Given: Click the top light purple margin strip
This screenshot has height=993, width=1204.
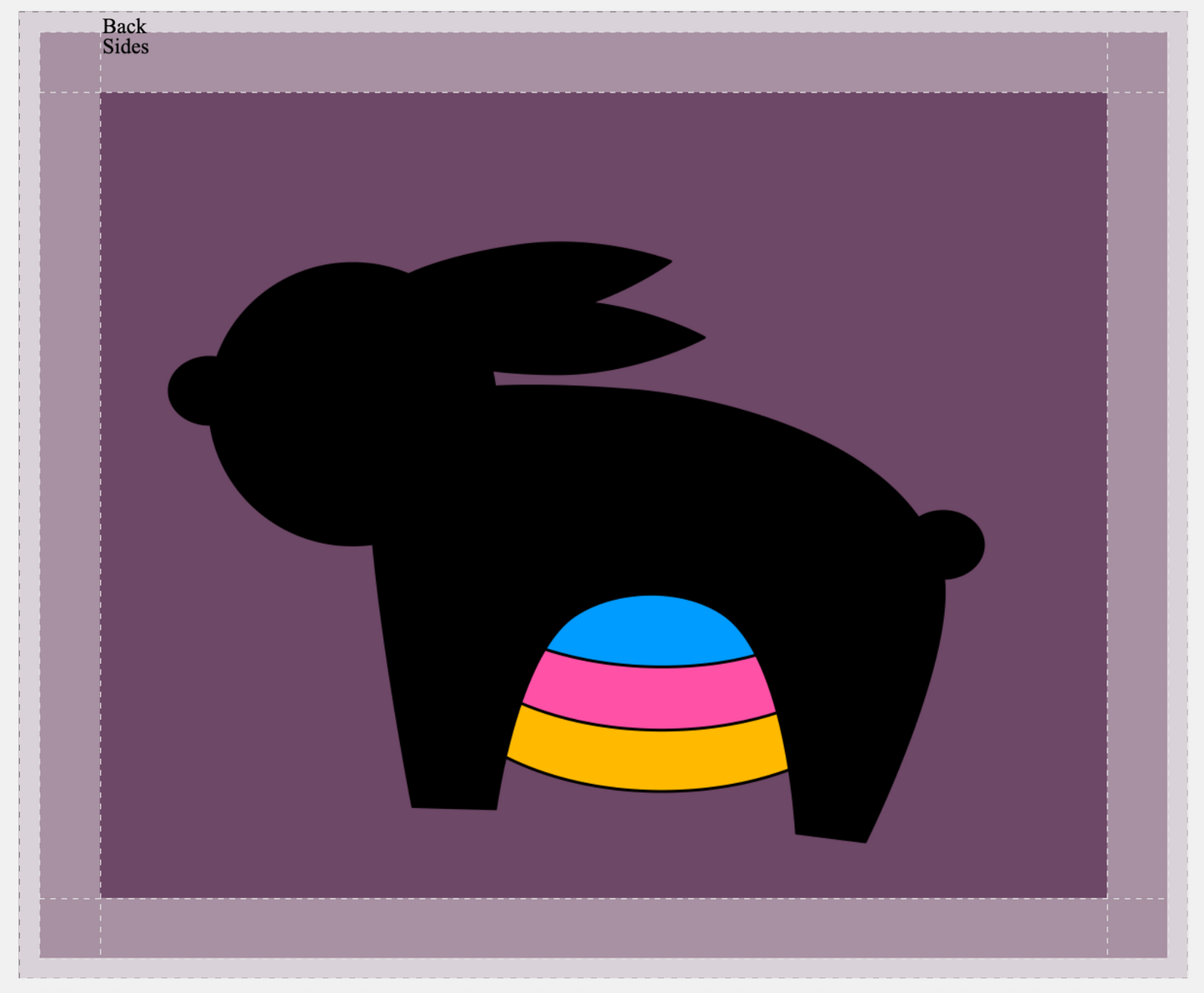Looking at the screenshot, I should 604,62.
